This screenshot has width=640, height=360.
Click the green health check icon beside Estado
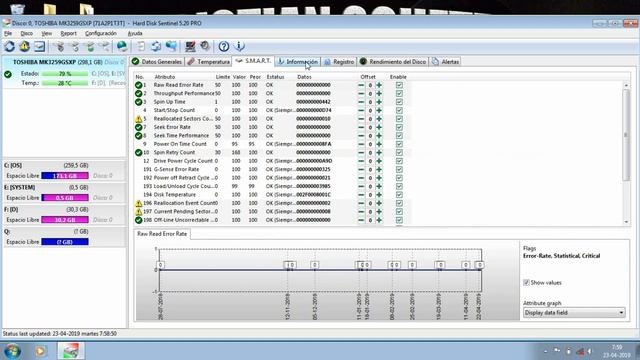(x=8, y=74)
